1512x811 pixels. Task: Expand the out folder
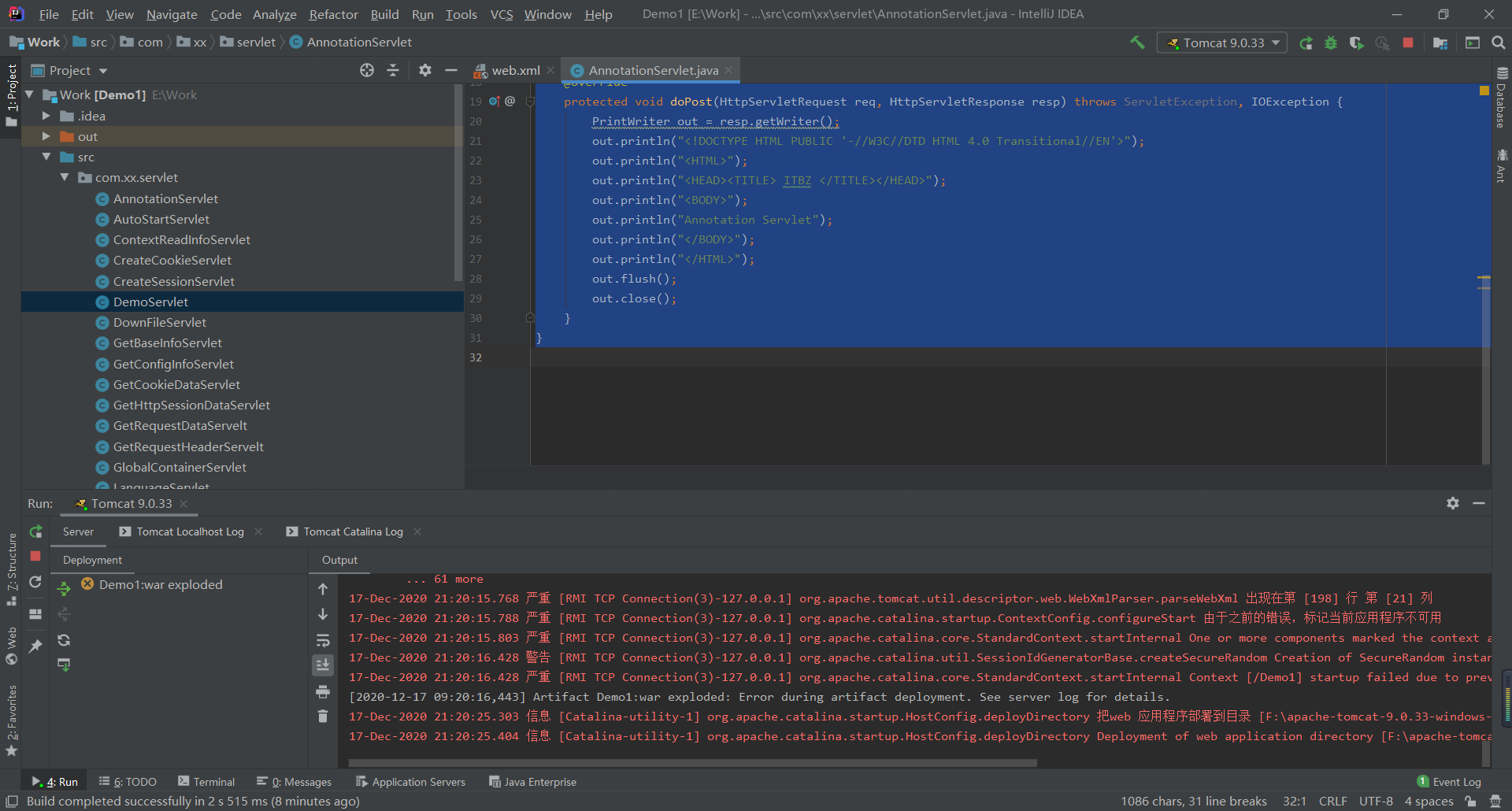46,136
